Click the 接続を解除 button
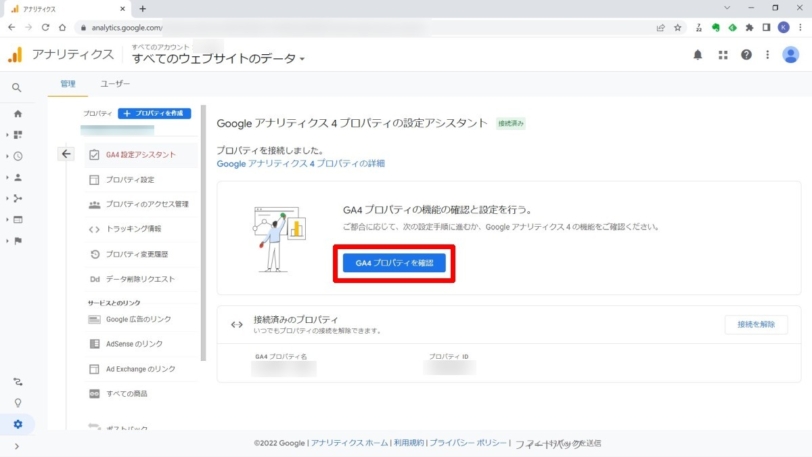Image resolution: width=812 pixels, height=457 pixels. (756, 324)
